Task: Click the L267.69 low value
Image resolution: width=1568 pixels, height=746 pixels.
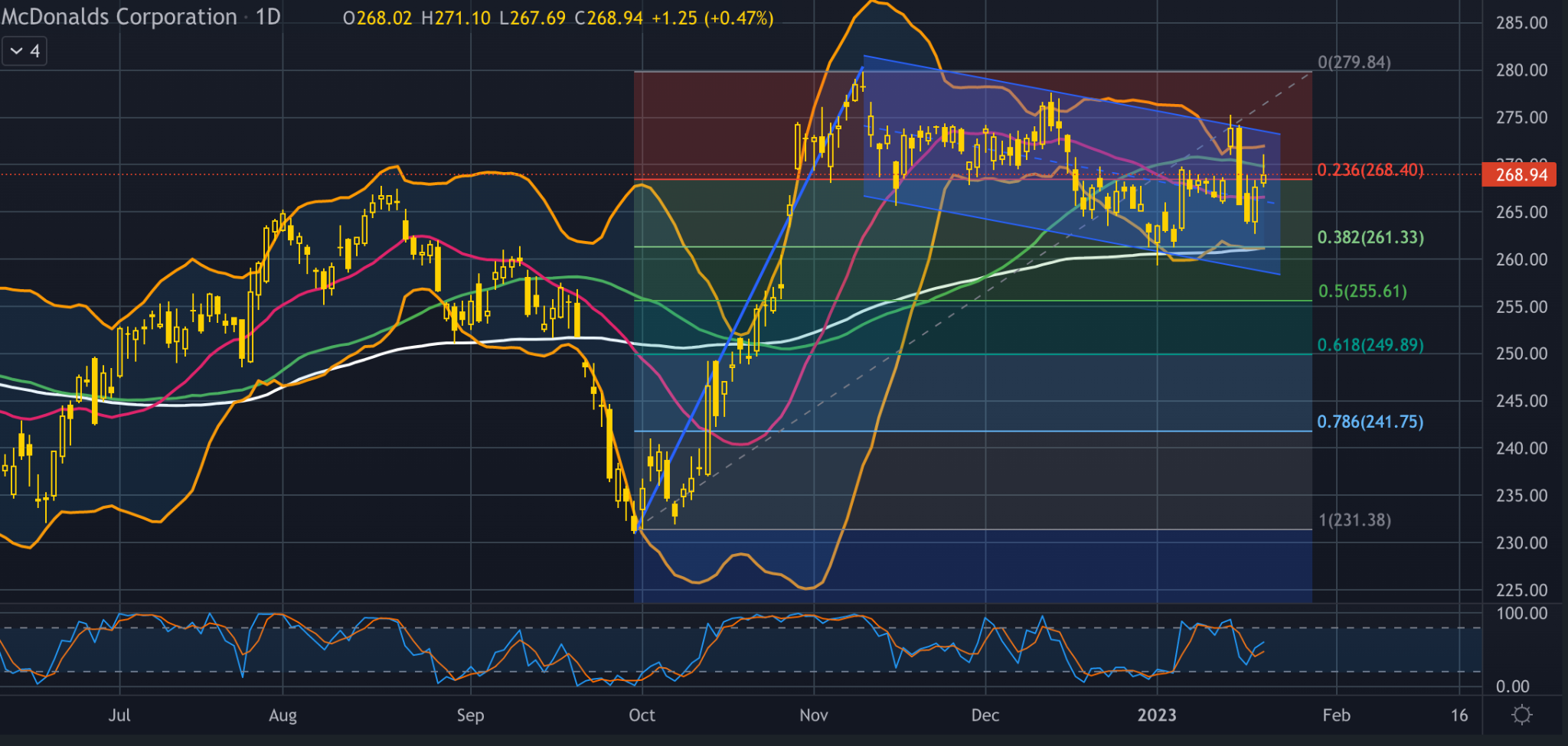Action: 532,18
